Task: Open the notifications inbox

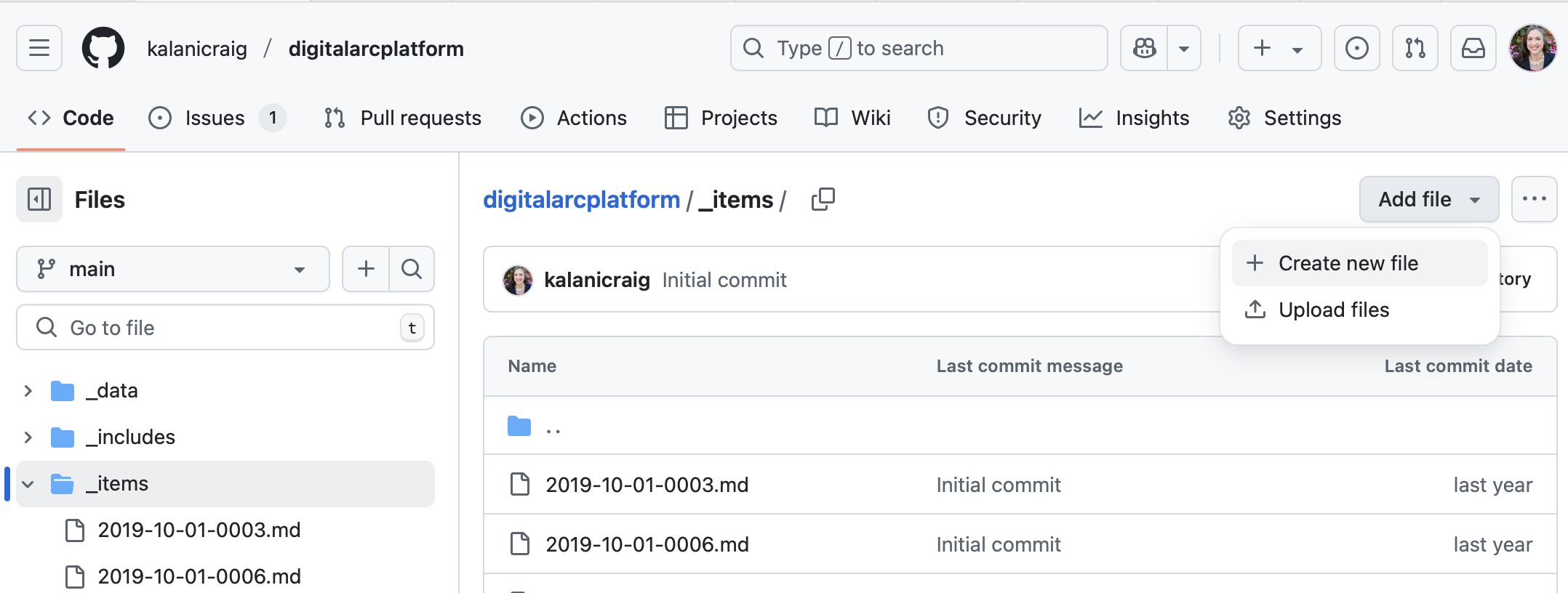Action: point(1473,48)
